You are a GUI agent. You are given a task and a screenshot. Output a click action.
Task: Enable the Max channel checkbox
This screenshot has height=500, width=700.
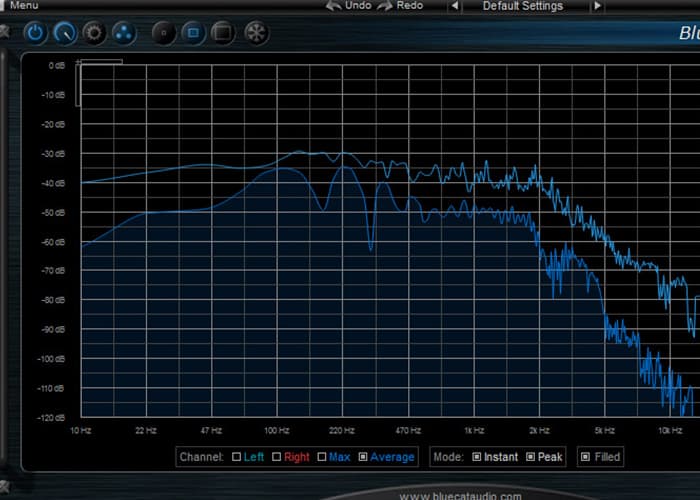tap(322, 457)
